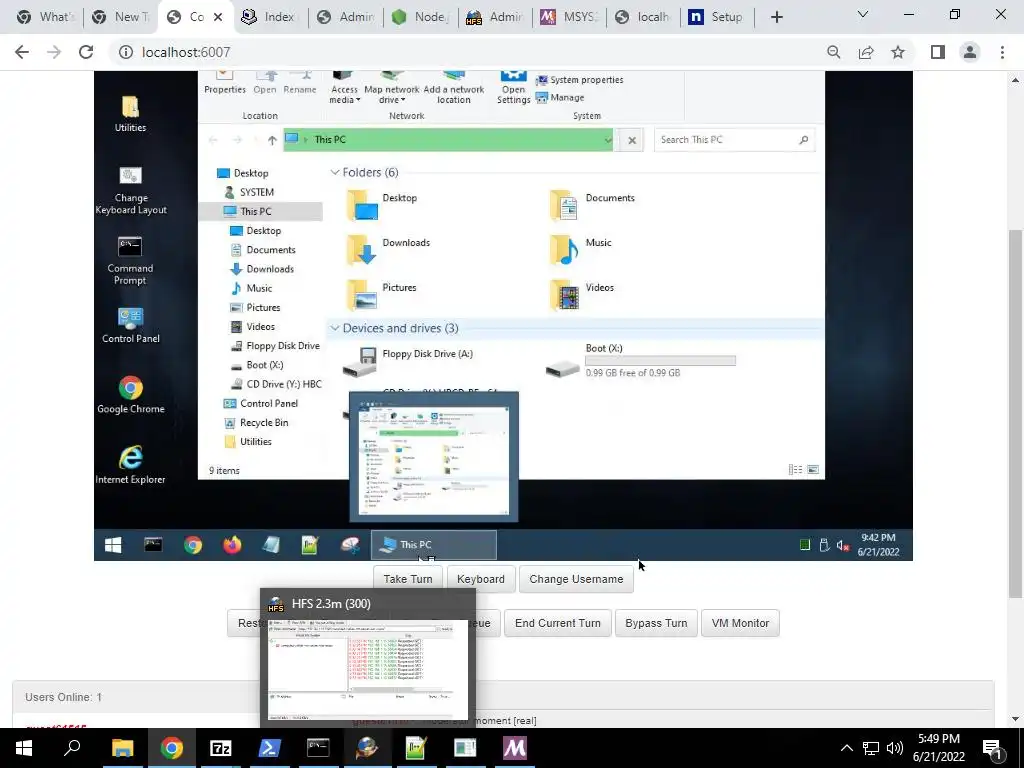The image size is (1024, 768).
Task: Click Properties in the Explorer ribbon
Action: (225, 83)
